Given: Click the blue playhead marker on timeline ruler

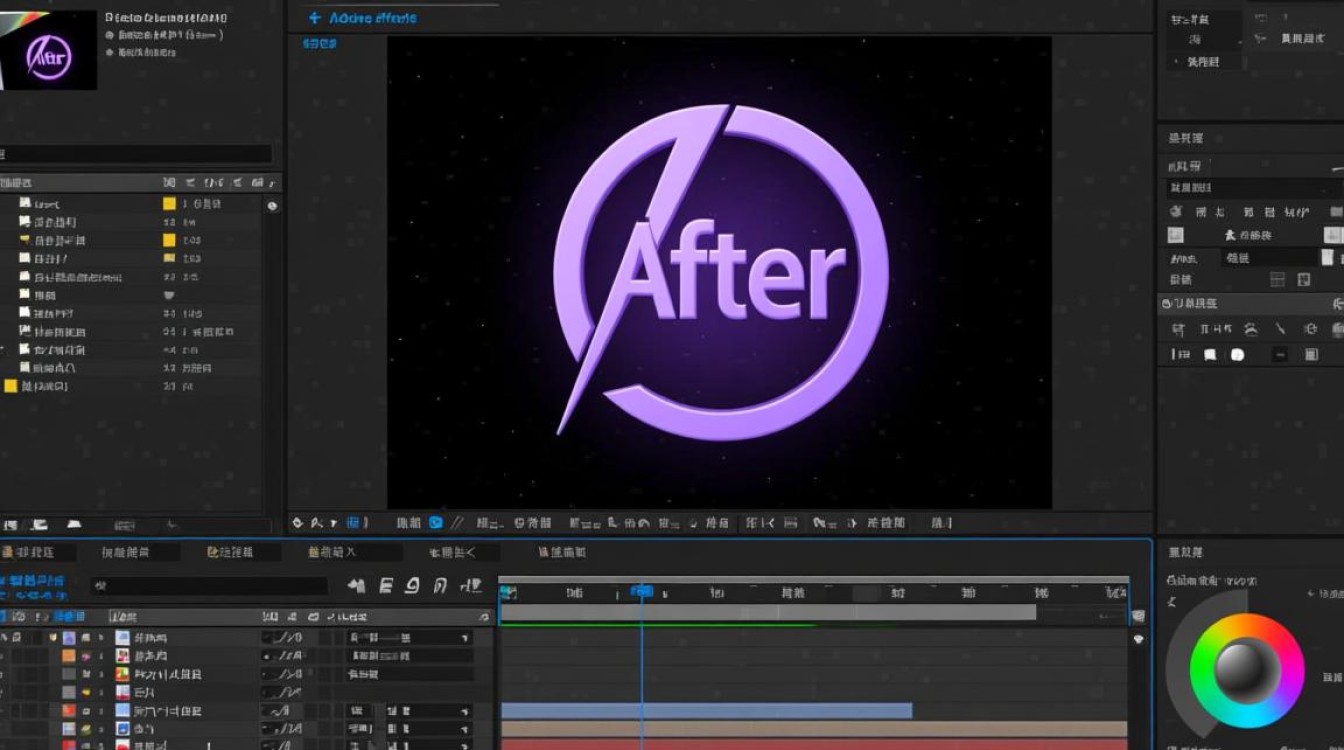Looking at the screenshot, I should [641, 592].
